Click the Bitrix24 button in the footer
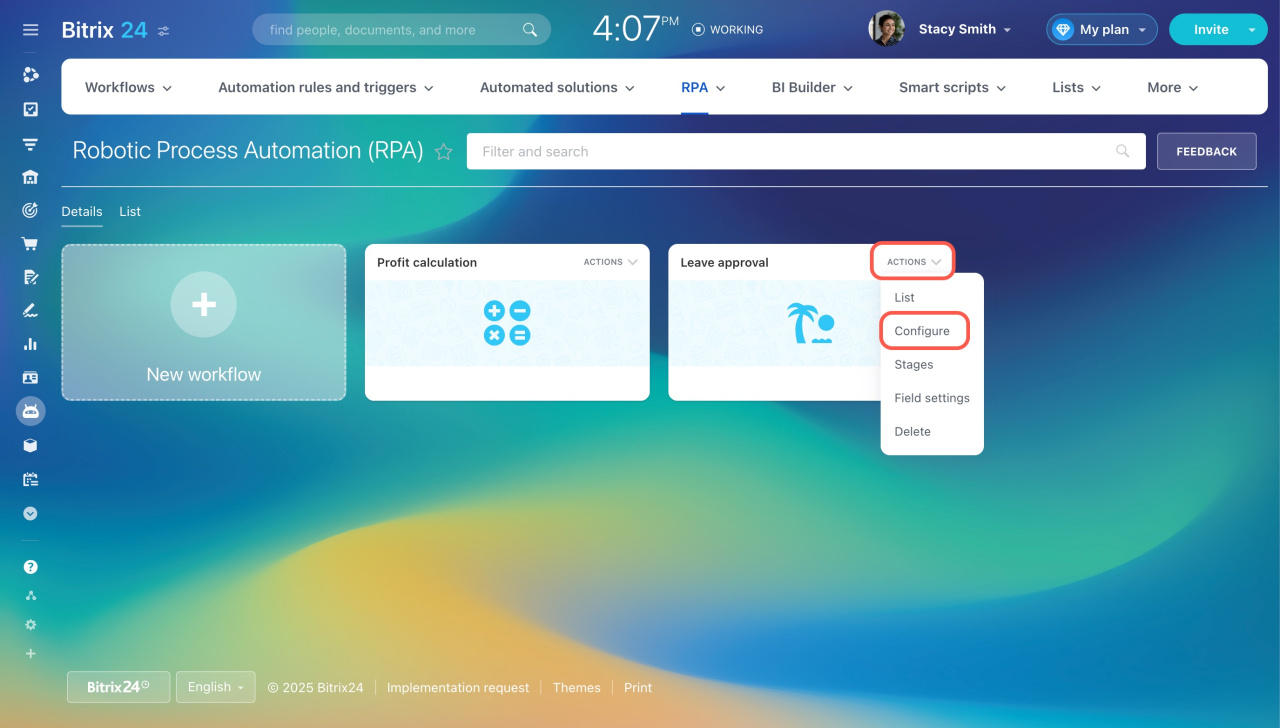This screenshot has width=1280, height=728. click(x=118, y=687)
